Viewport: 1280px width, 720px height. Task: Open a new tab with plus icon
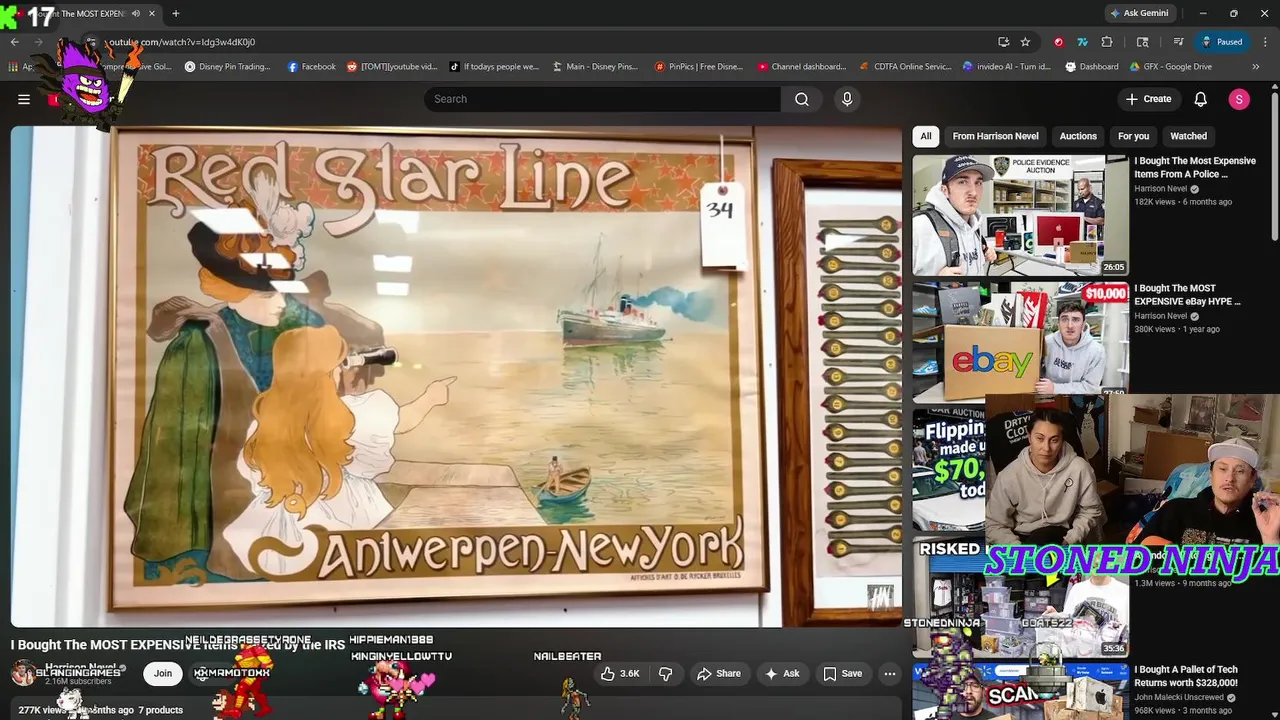[176, 14]
